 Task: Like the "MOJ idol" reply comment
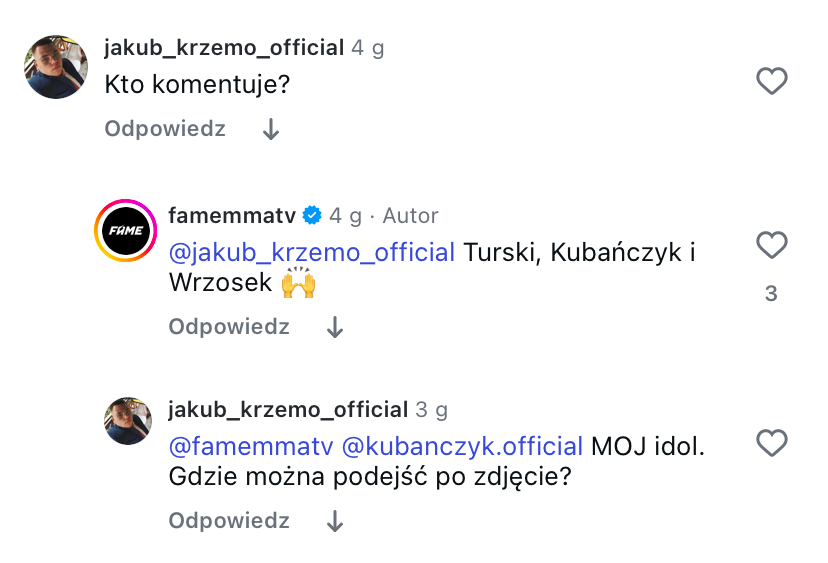(771, 443)
